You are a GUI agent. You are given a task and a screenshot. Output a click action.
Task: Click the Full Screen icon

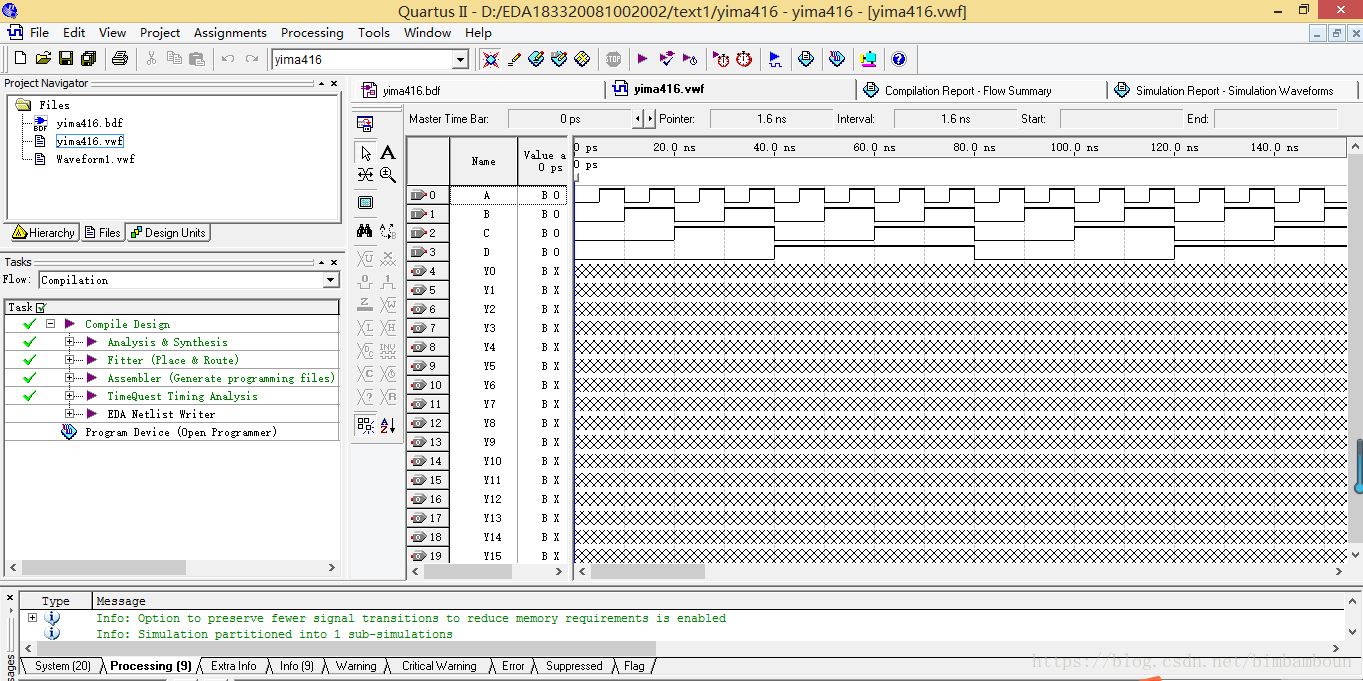click(366, 203)
